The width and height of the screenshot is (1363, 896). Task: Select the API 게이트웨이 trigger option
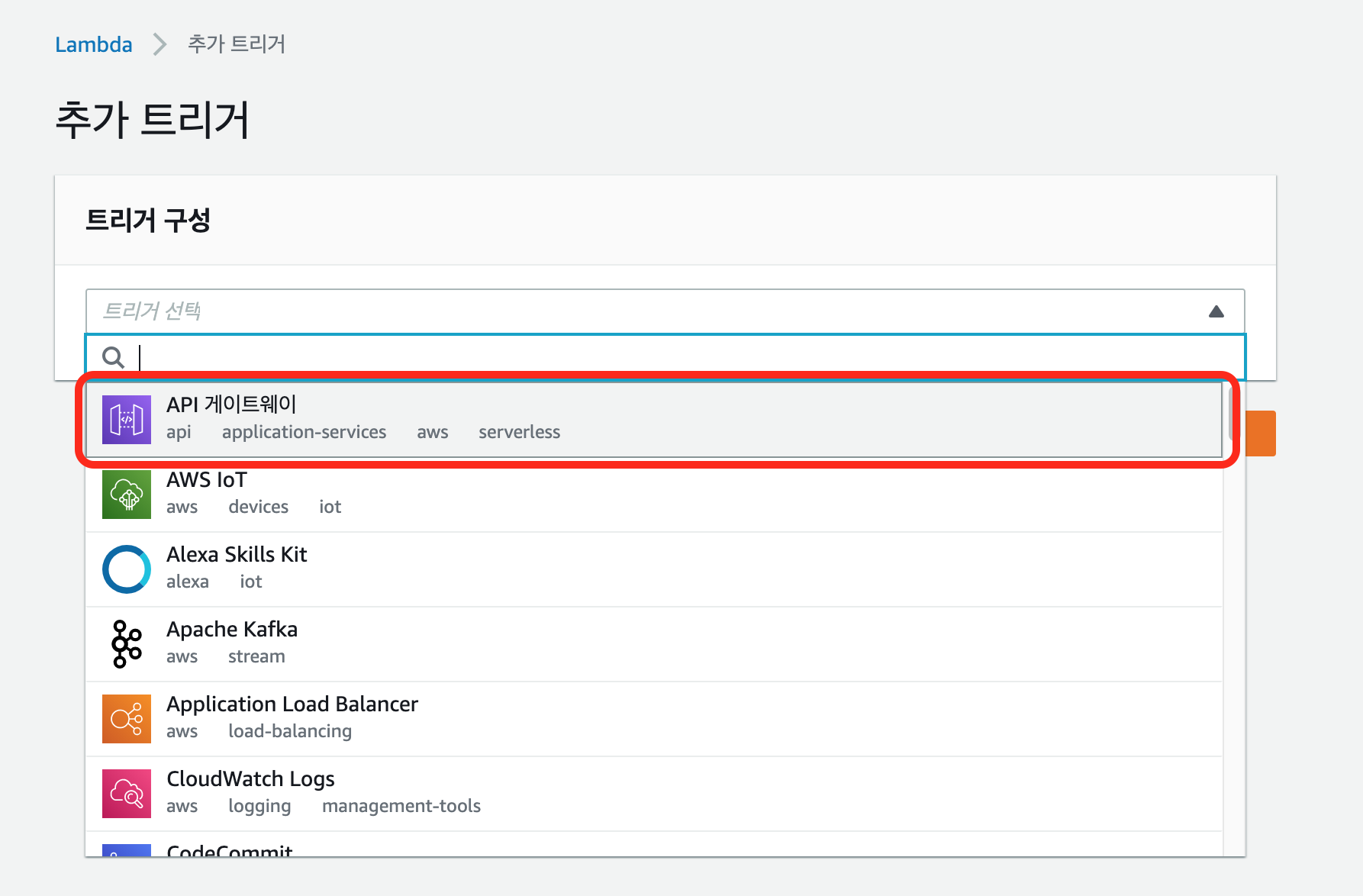click(x=654, y=420)
